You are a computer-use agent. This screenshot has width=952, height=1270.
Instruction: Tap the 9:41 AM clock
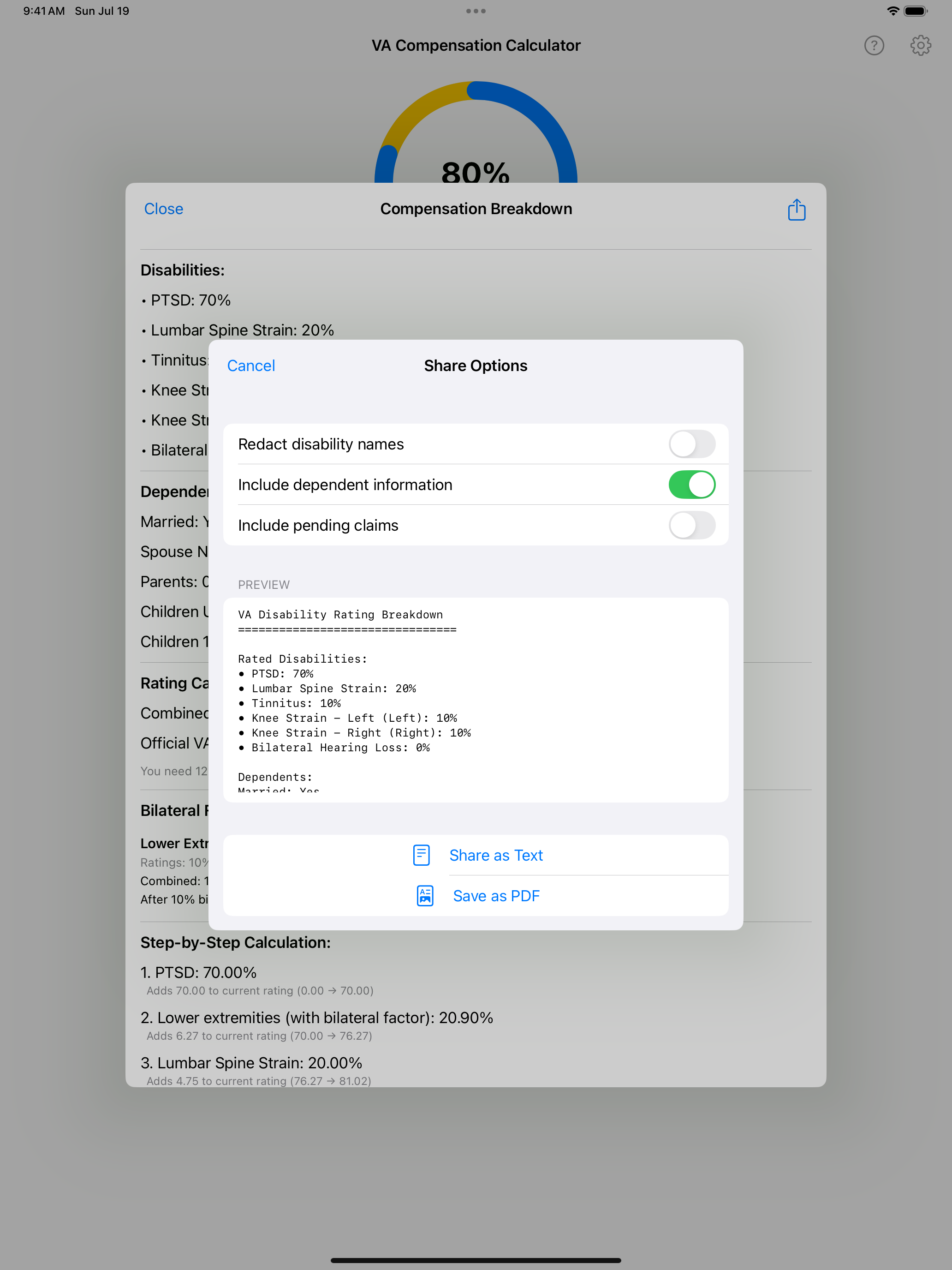pos(44,11)
